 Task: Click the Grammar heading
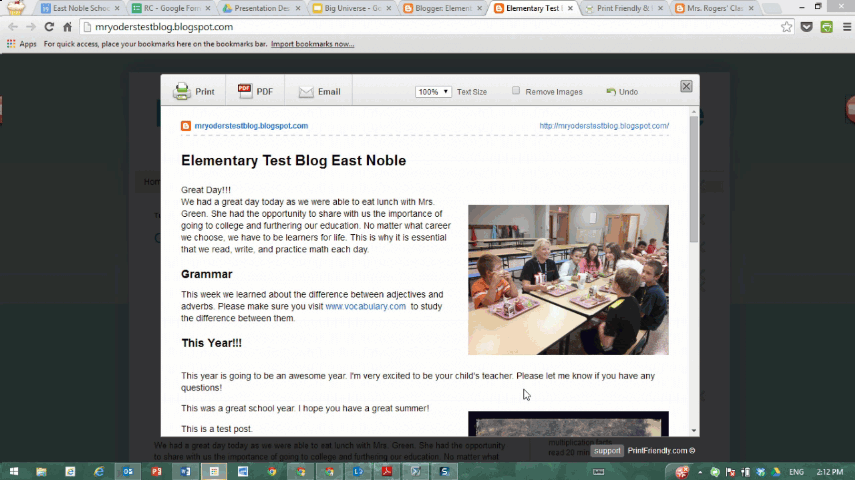[x=207, y=274]
